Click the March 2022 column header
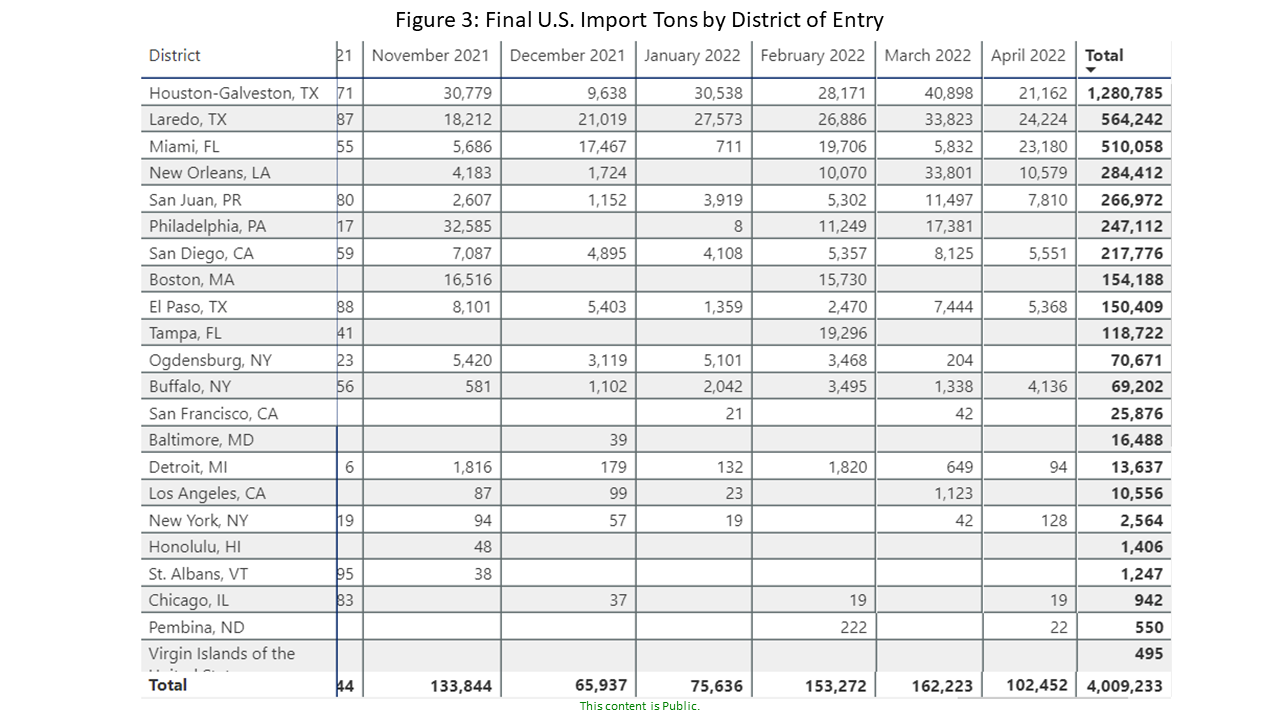The height and width of the screenshot is (720, 1280). (927, 56)
